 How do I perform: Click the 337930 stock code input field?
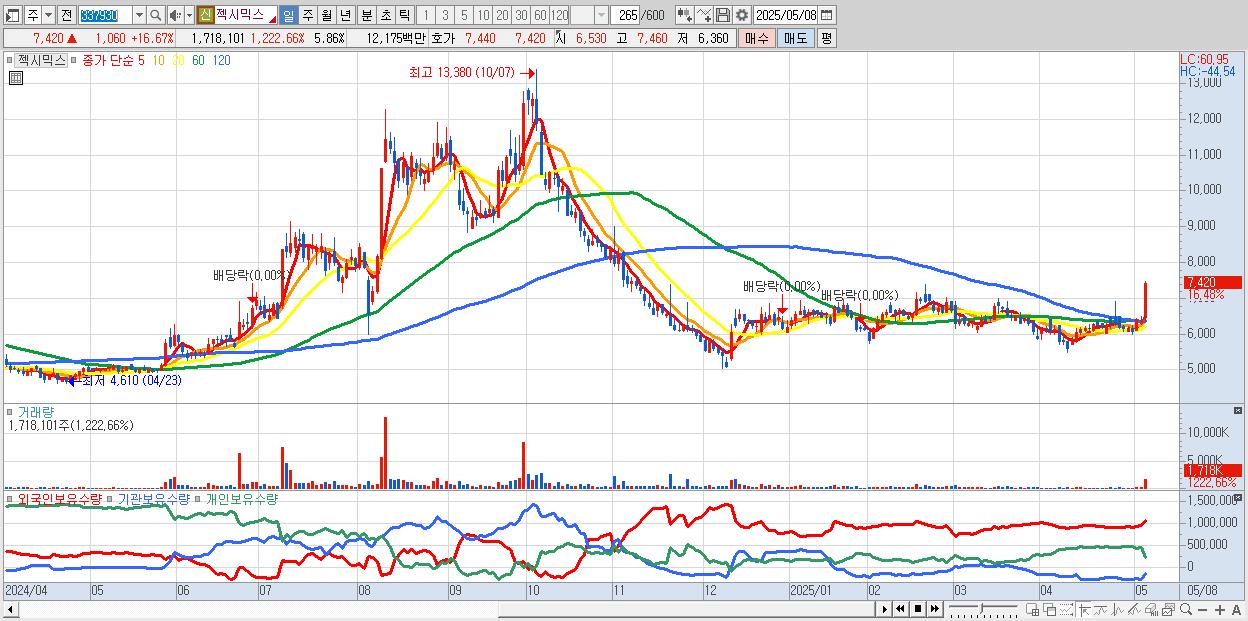click(106, 15)
